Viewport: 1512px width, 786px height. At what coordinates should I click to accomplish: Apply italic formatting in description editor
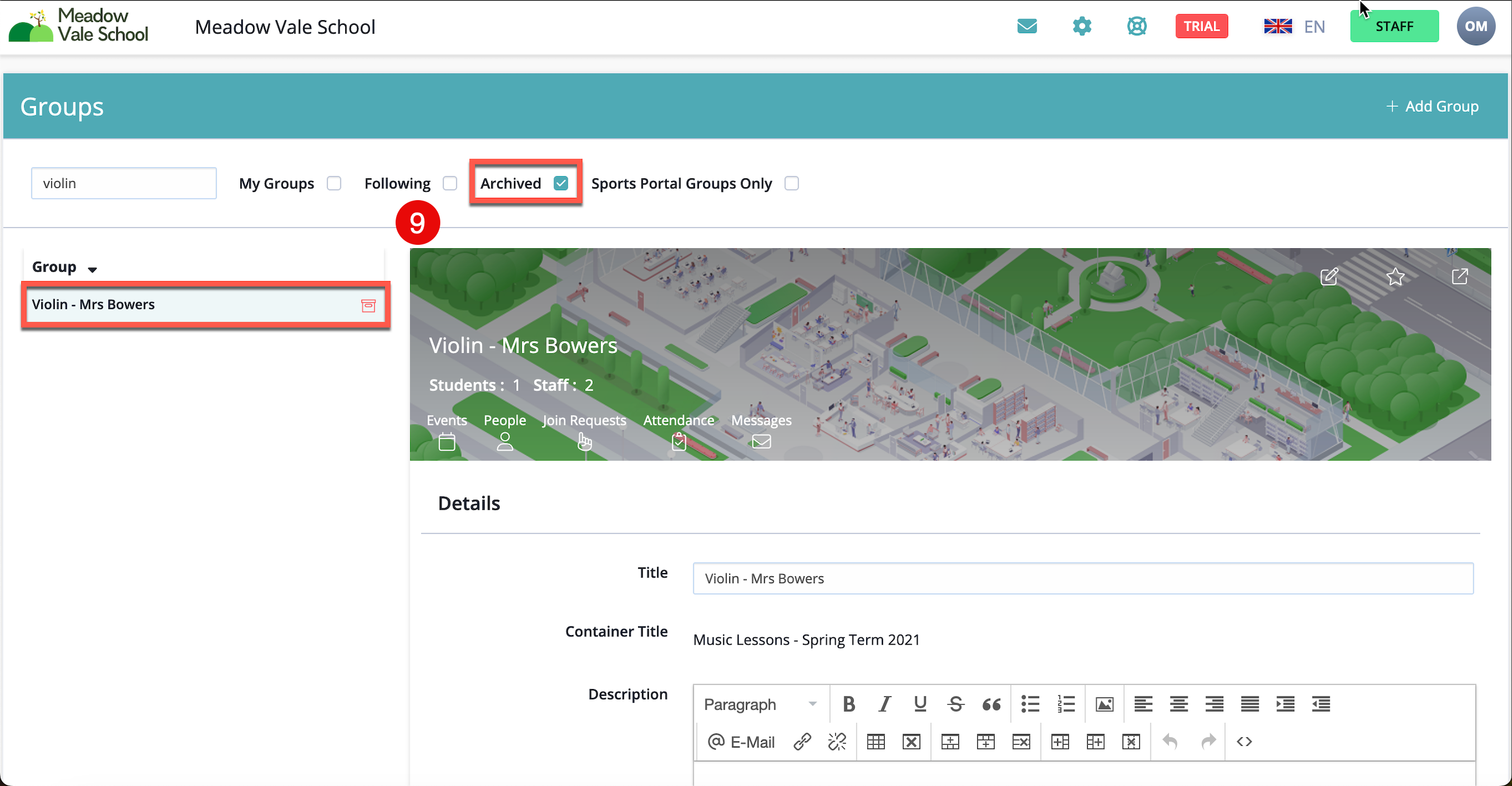tap(885, 704)
